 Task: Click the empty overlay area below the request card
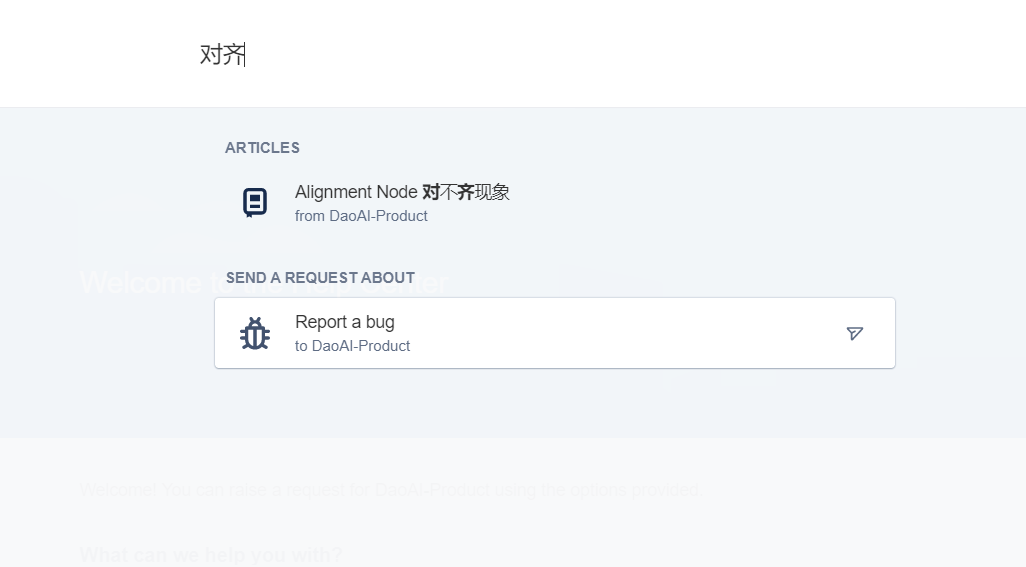click(554, 403)
